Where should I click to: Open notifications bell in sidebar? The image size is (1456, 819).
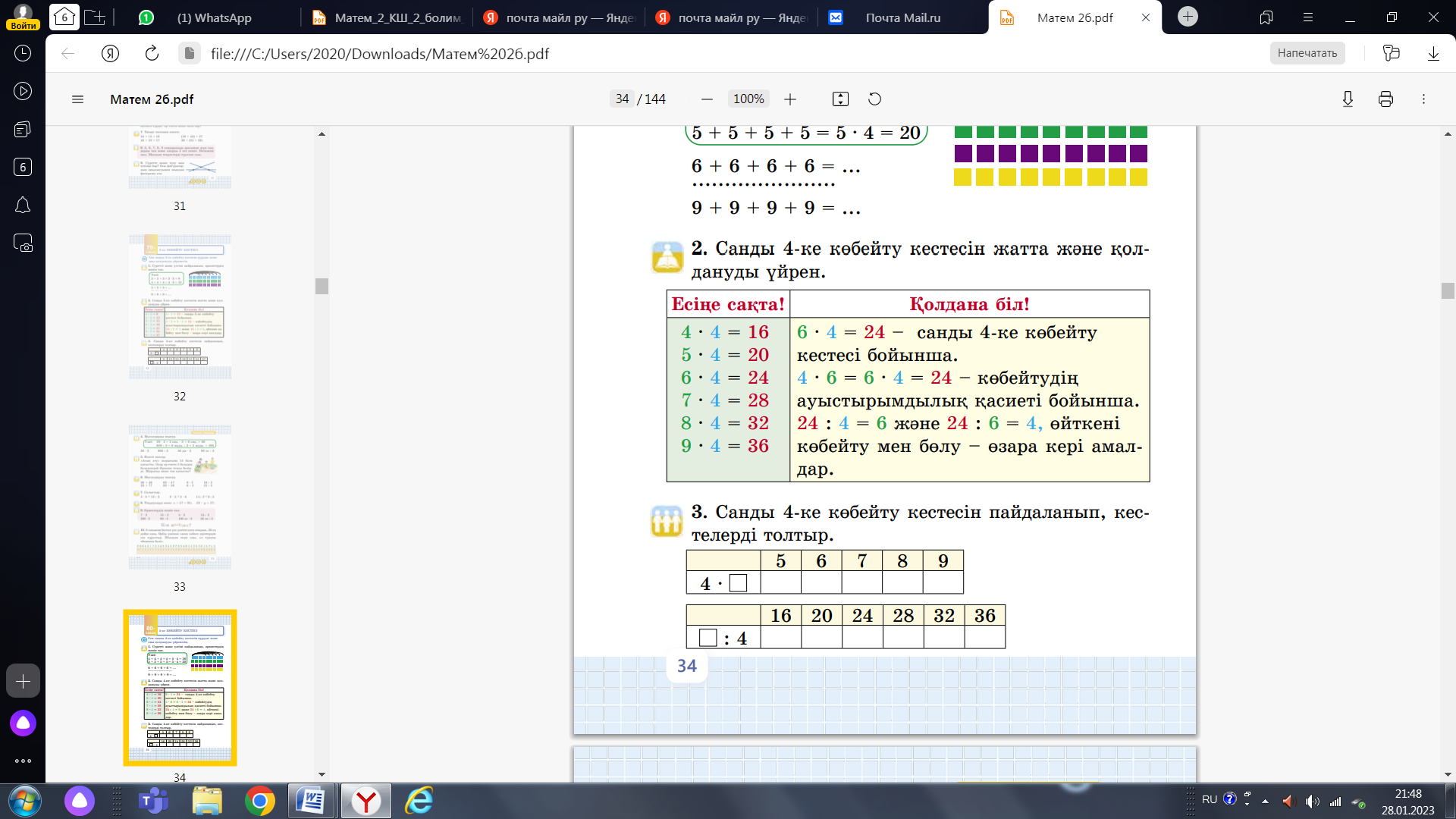click(x=23, y=205)
